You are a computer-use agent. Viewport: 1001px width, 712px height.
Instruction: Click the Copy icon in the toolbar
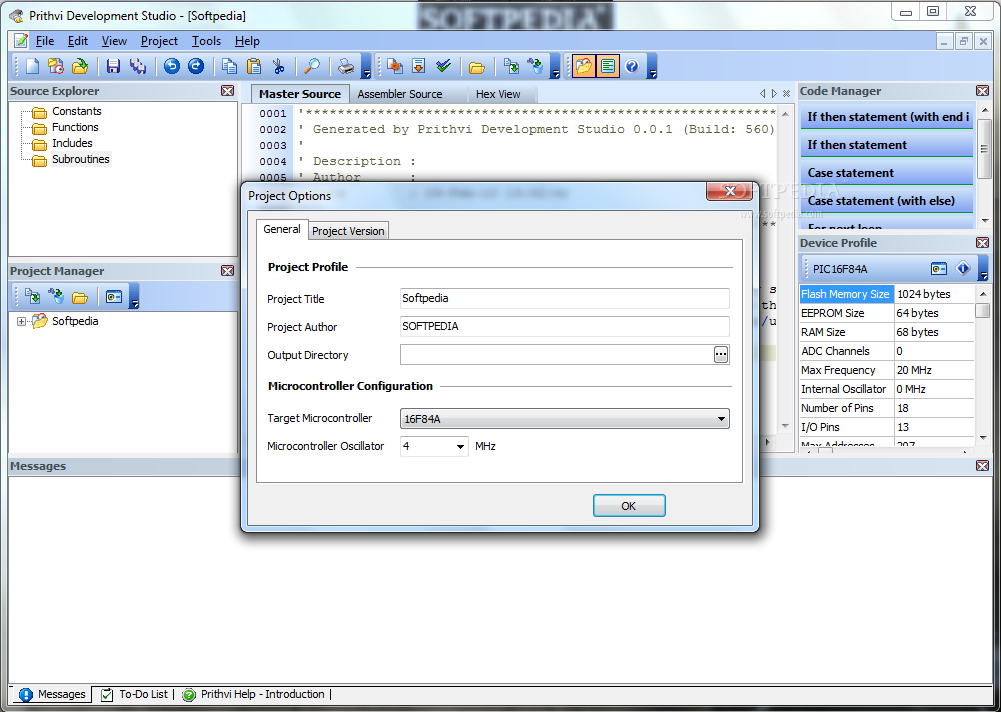coord(229,66)
